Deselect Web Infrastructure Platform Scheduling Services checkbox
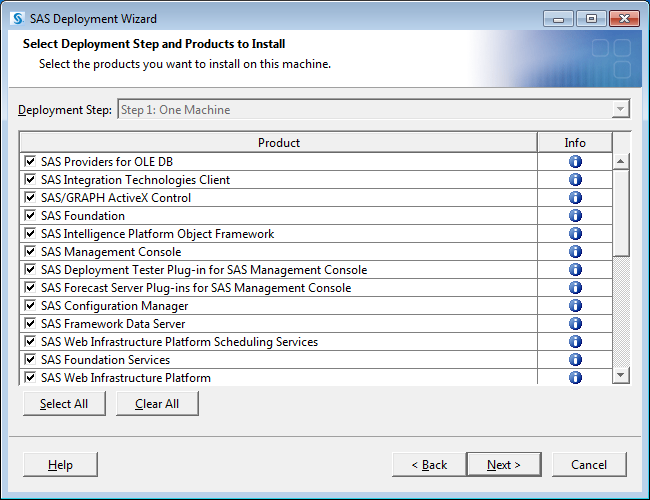Viewport: 650px width, 500px height. point(30,341)
